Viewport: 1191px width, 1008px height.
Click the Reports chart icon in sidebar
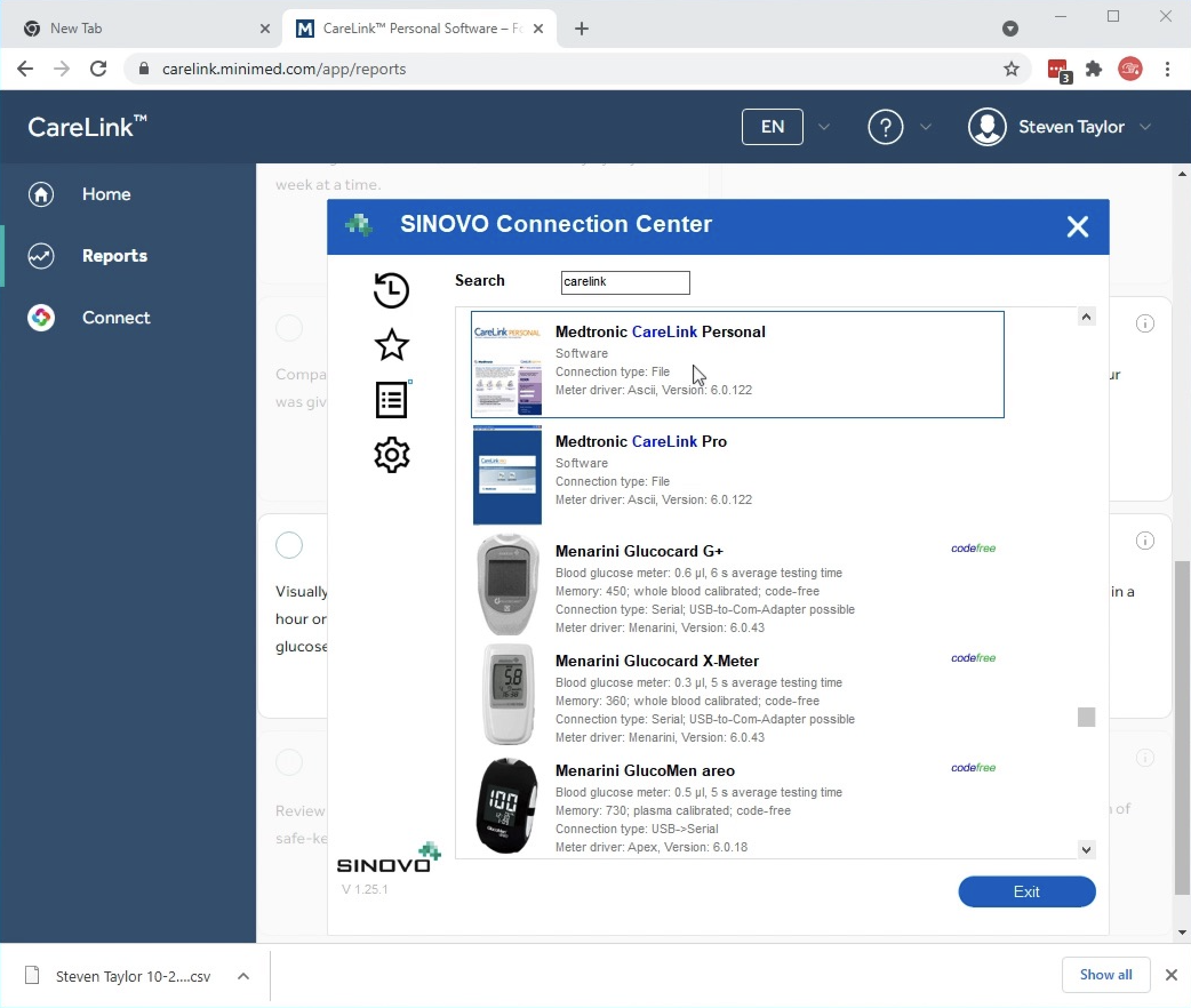[41, 256]
